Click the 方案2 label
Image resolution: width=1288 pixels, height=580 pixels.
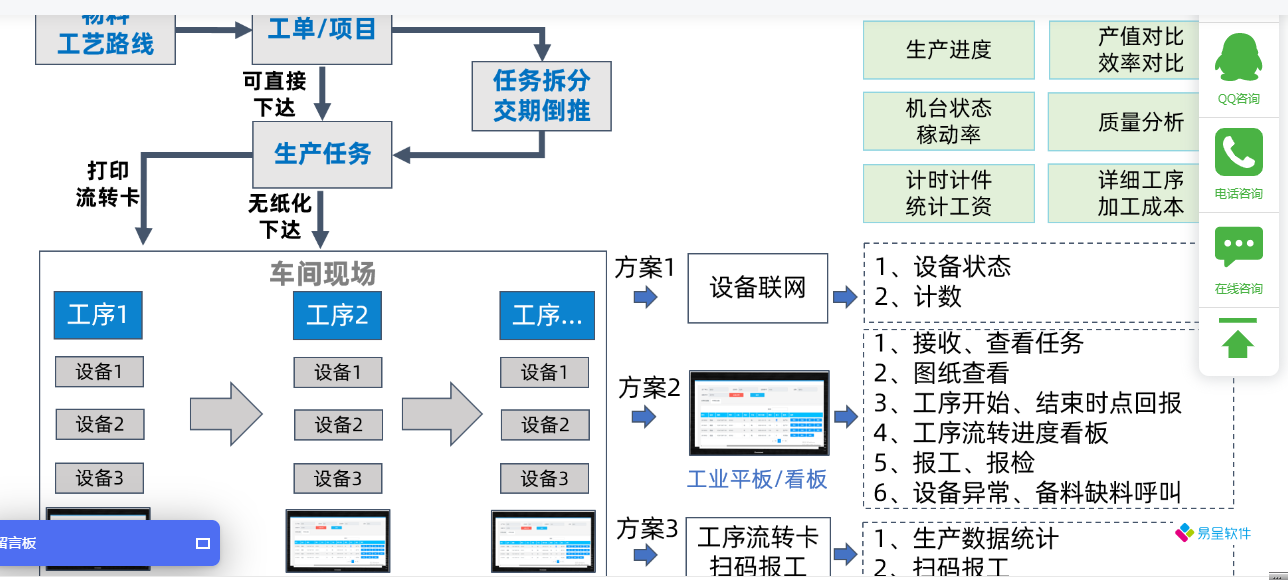pos(649,388)
